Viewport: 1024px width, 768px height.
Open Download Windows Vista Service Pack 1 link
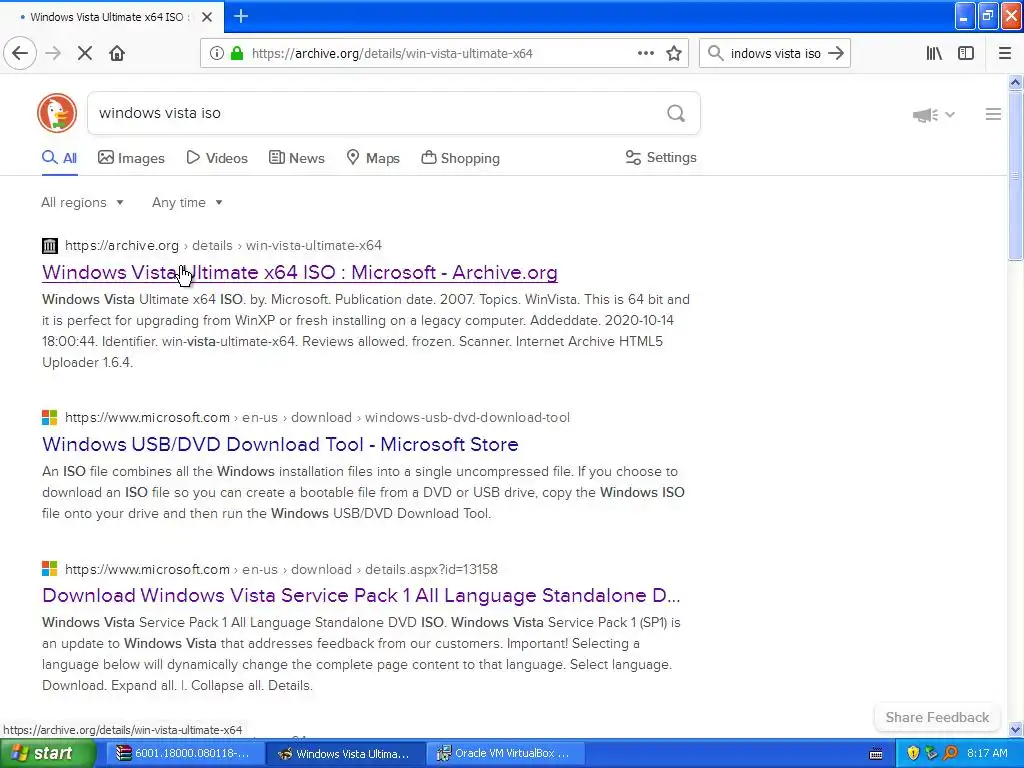361,596
